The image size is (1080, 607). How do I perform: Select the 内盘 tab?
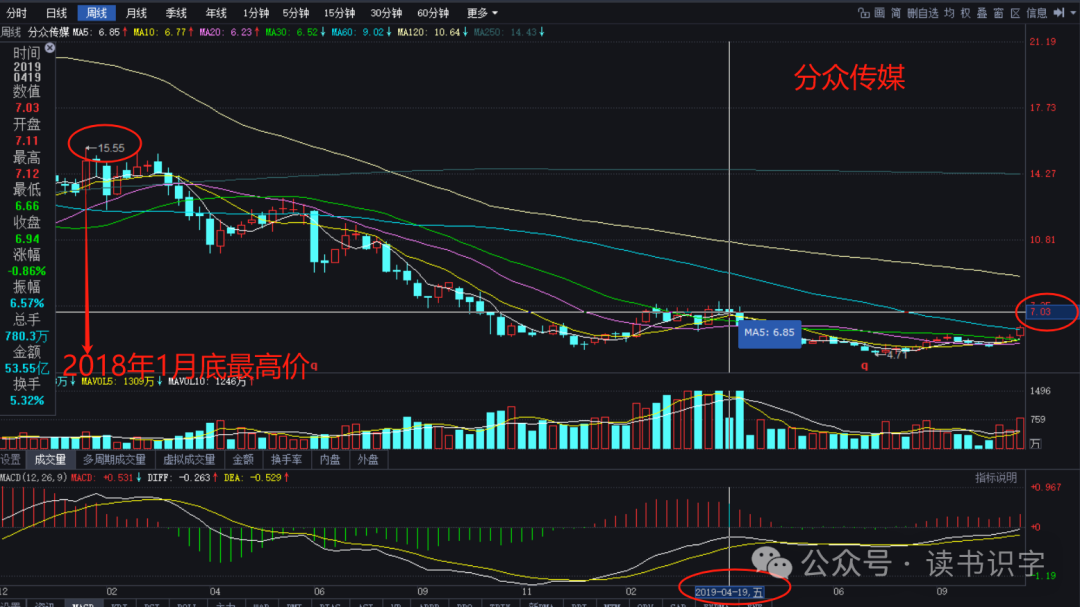coord(330,460)
